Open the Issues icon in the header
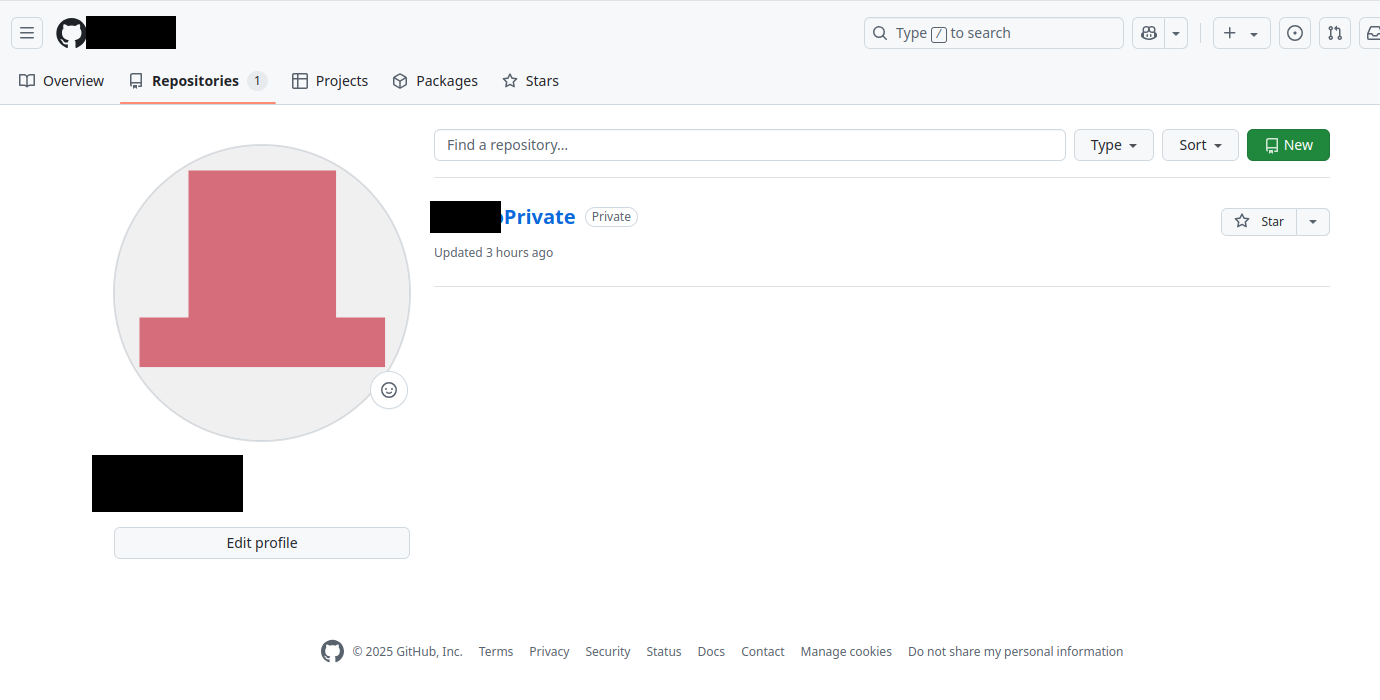The width and height of the screenshot is (1380, 700). click(x=1294, y=32)
